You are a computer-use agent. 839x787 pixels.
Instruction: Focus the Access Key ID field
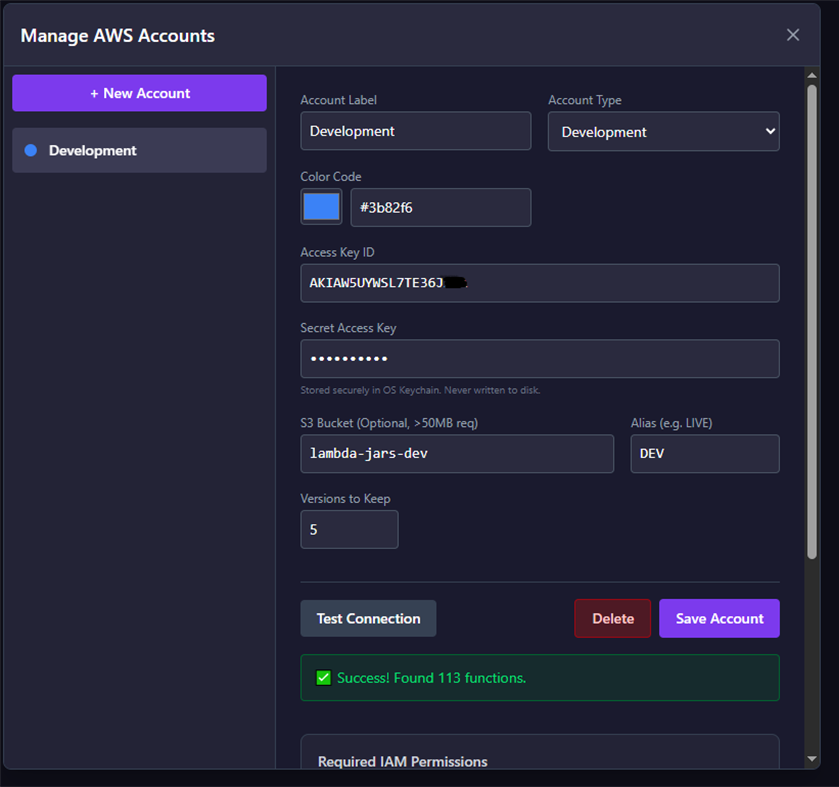click(x=539, y=283)
